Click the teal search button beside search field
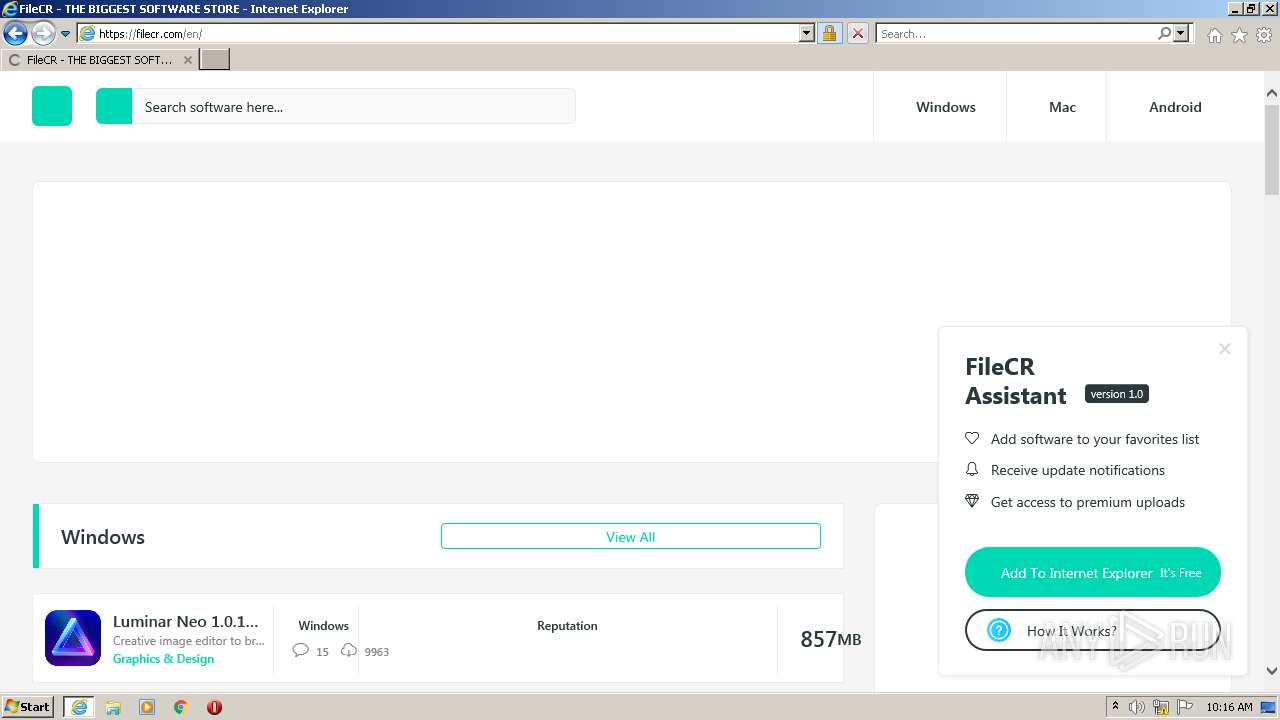Image resolution: width=1280 pixels, height=720 pixels. coord(114,106)
